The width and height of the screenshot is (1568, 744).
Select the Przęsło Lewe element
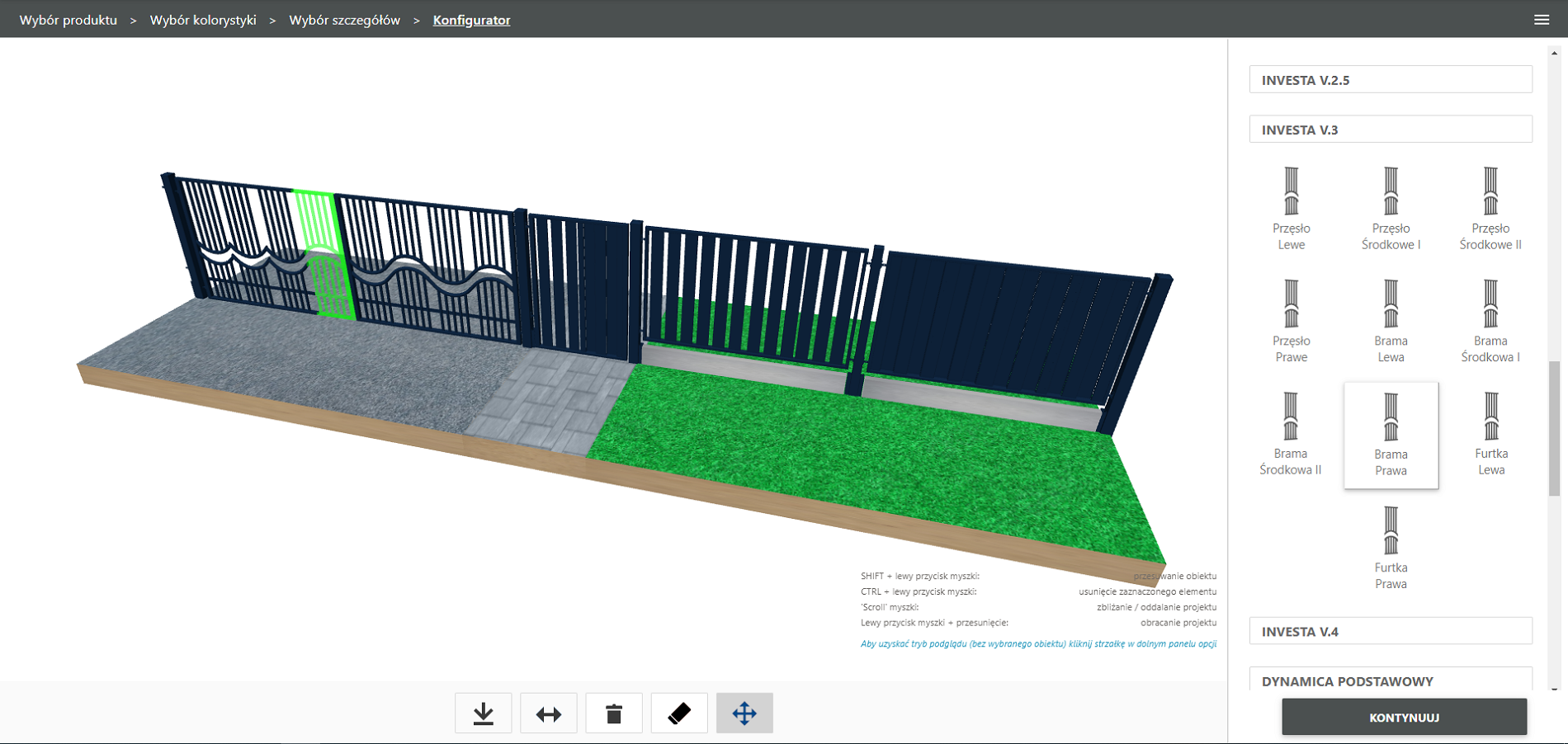tap(1292, 209)
